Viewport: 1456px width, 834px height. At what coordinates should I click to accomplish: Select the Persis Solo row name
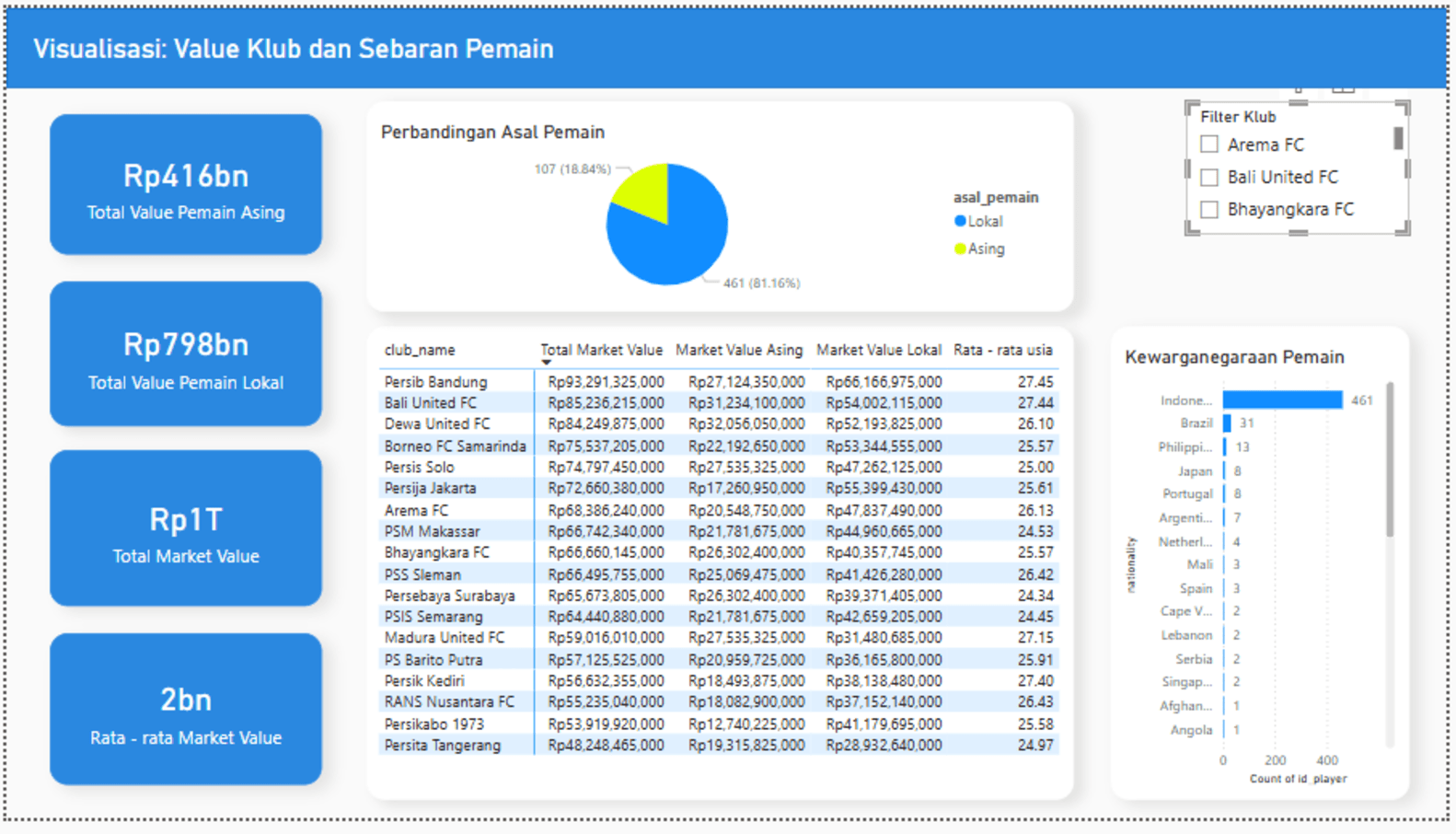419,467
